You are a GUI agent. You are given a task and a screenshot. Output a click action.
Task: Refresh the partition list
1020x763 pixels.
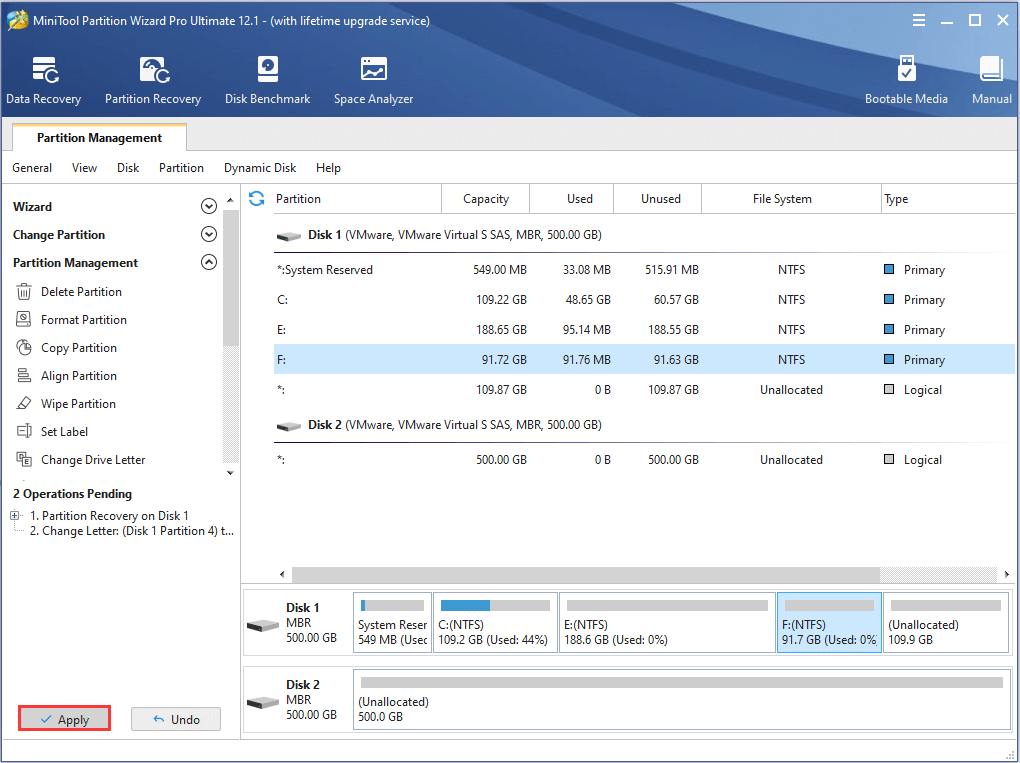pos(256,198)
